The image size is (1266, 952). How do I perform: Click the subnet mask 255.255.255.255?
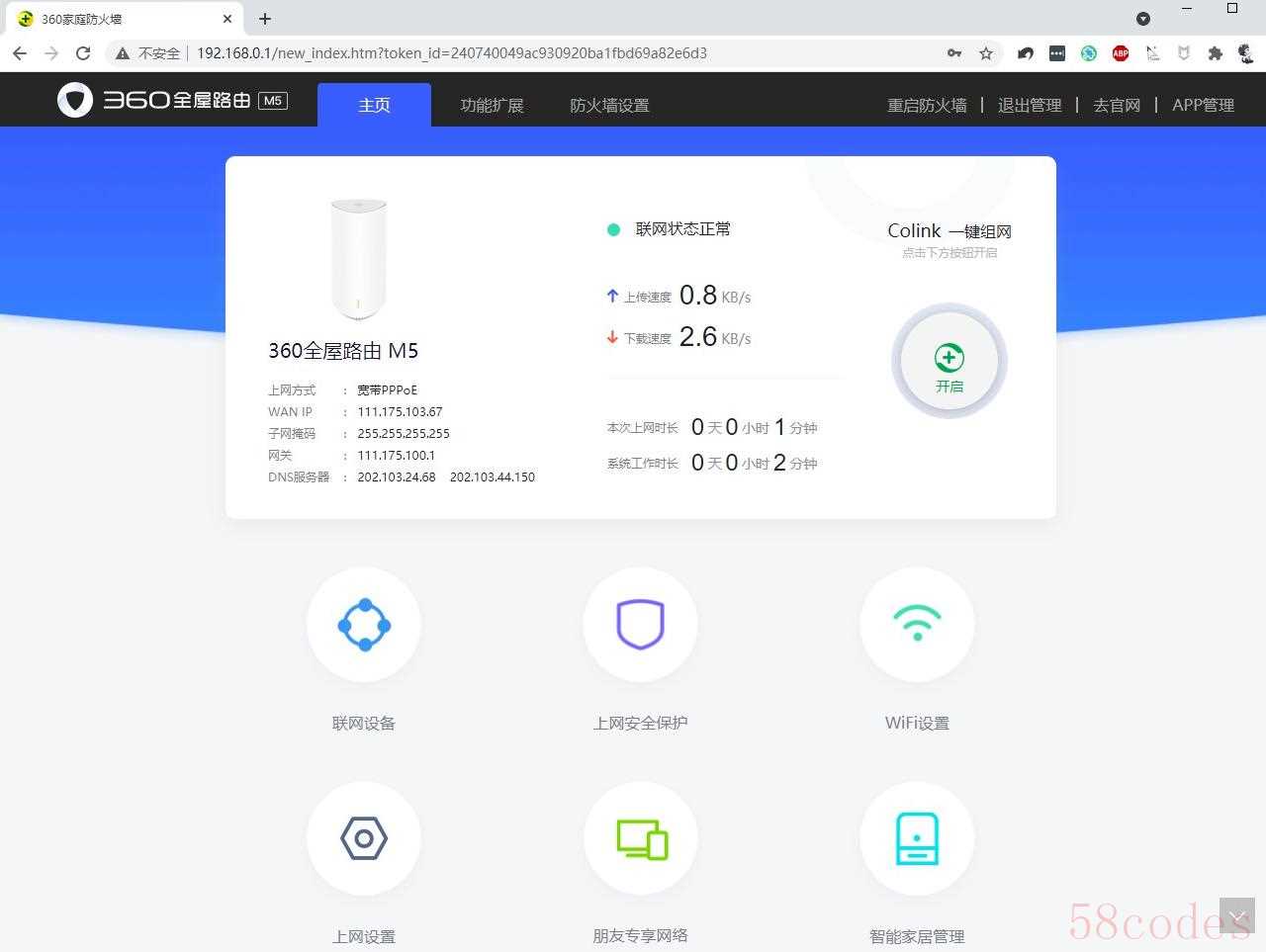[404, 433]
